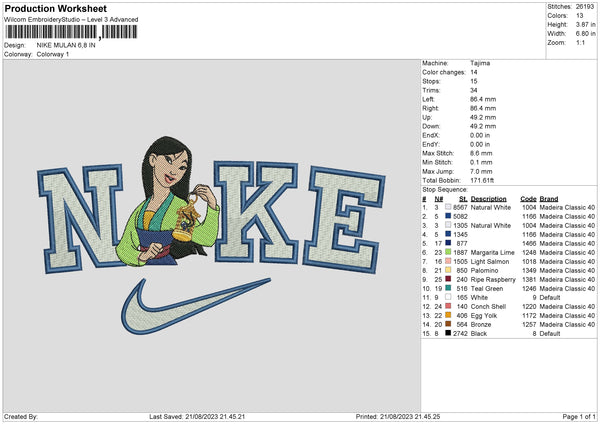The image size is (600, 424).
Task: Click the Machine value "Tajima"
Action: (x=480, y=63)
